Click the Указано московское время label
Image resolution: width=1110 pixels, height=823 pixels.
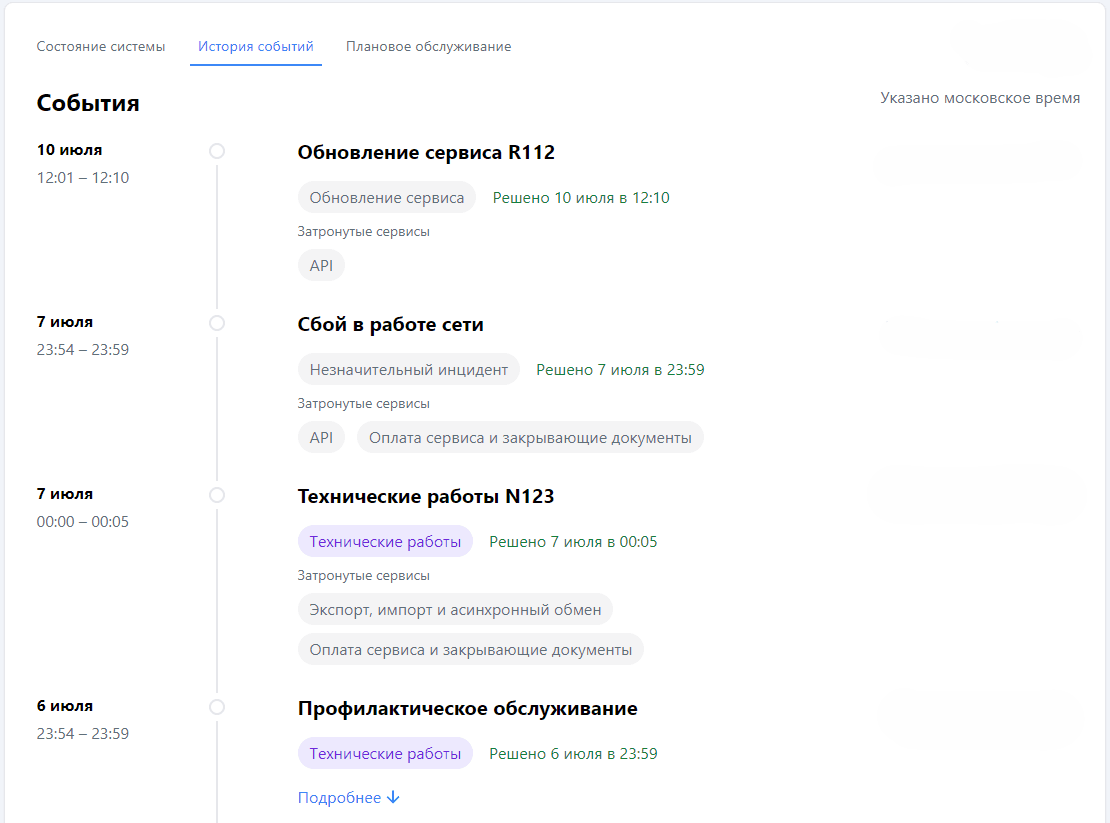tap(980, 97)
